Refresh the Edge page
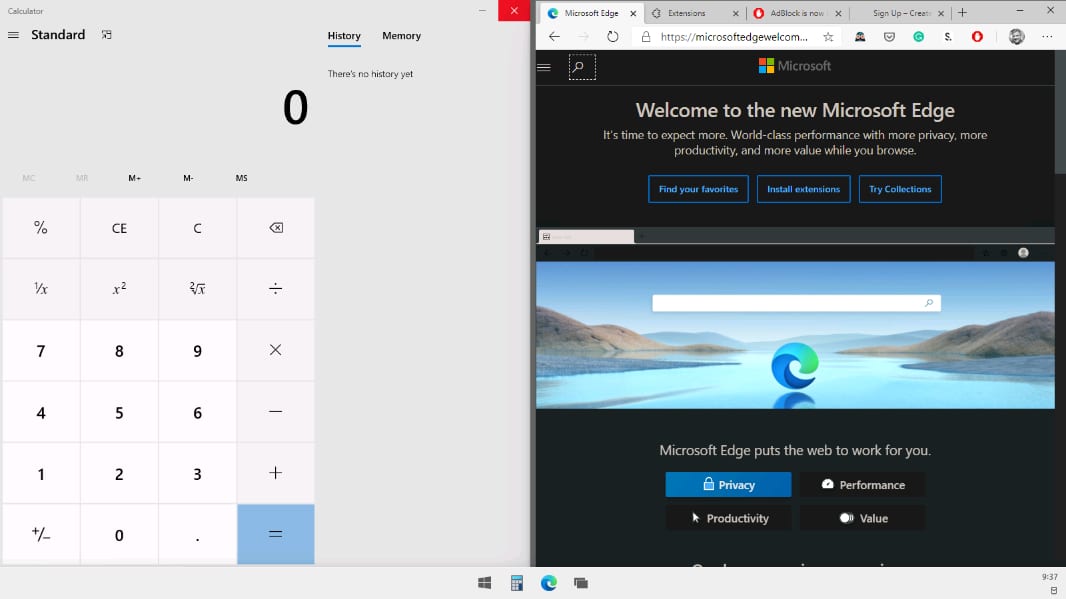Screen dimensions: 1066x599 (x=613, y=37)
